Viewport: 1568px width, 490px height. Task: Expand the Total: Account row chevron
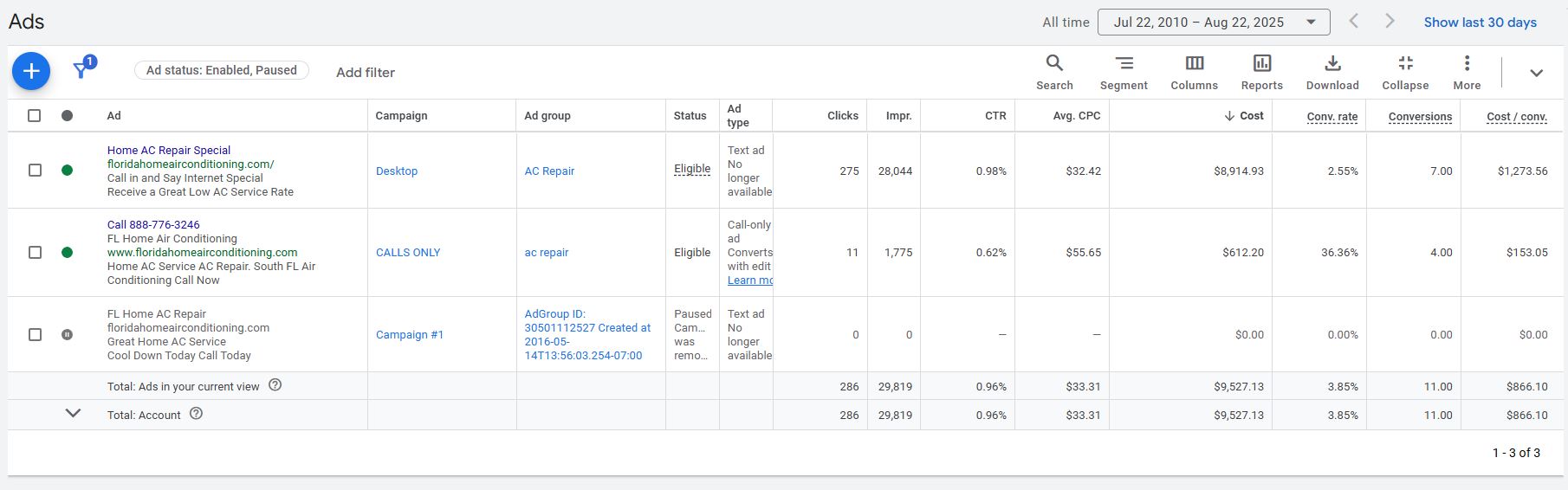click(74, 414)
